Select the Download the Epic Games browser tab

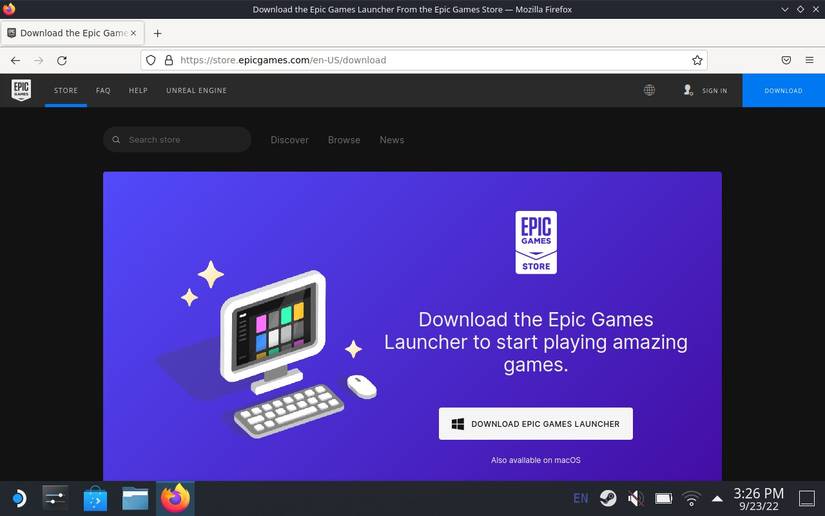click(x=72, y=33)
